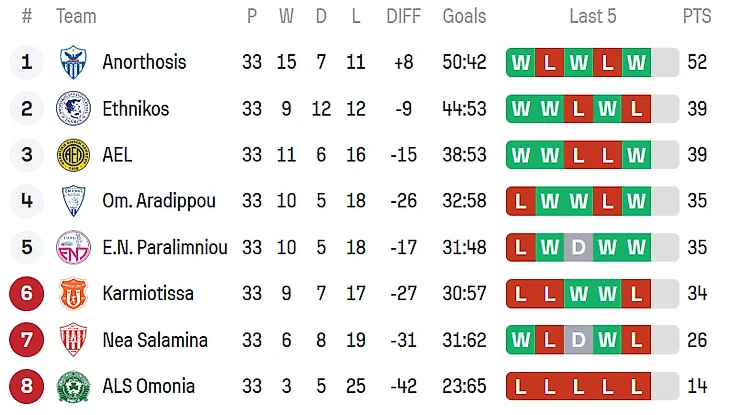Open the AEL yellow club badge
Screen dimensions: 730x415
click(x=74, y=155)
